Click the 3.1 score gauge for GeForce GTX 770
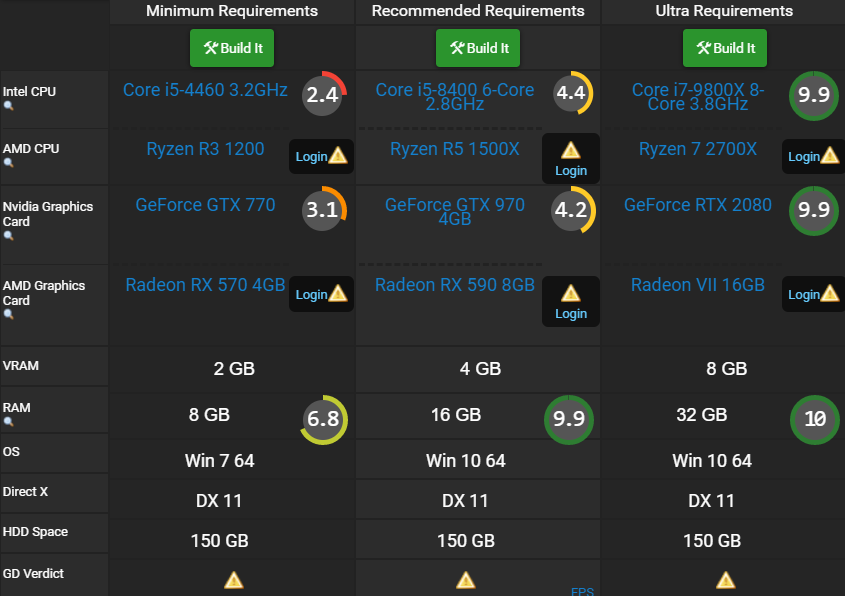This screenshot has width=845, height=596. pos(323,210)
